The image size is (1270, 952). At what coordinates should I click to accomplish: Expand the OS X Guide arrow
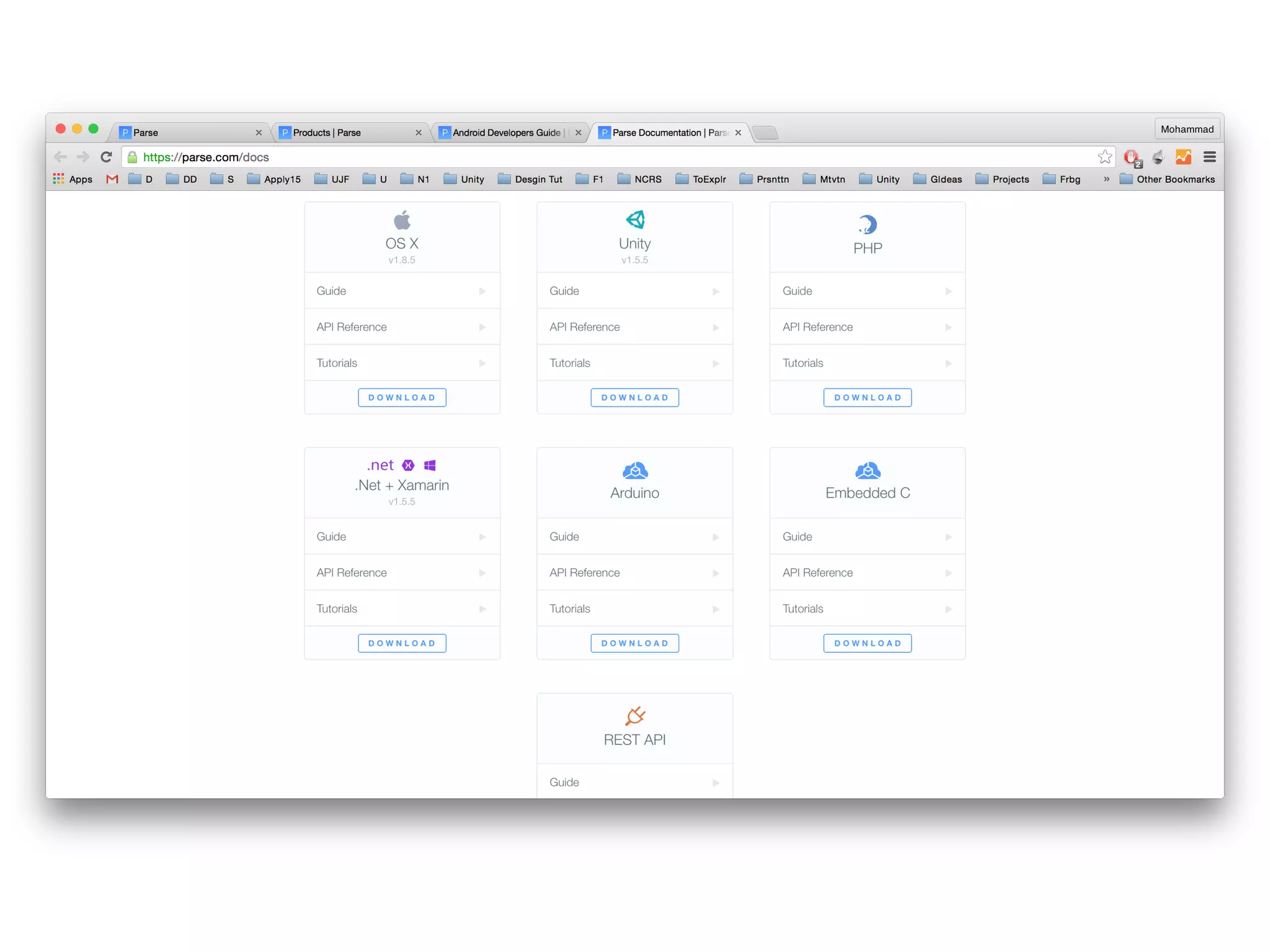(482, 291)
